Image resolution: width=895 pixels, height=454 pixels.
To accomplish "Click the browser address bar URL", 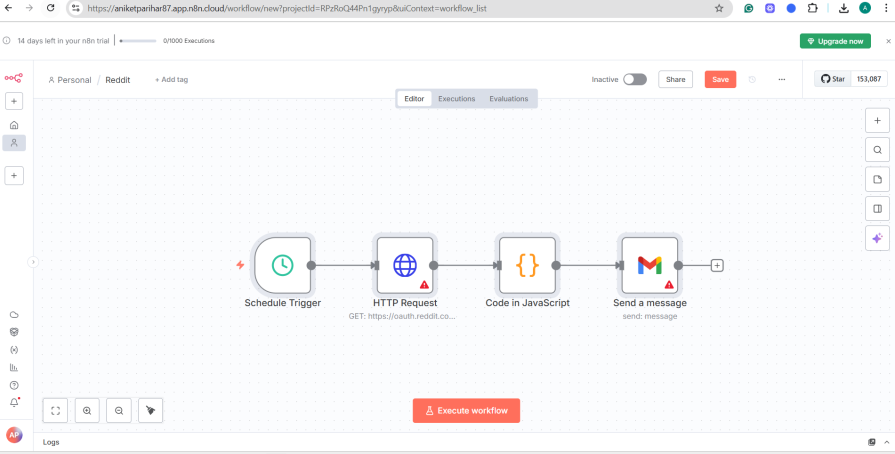I will click(x=287, y=9).
